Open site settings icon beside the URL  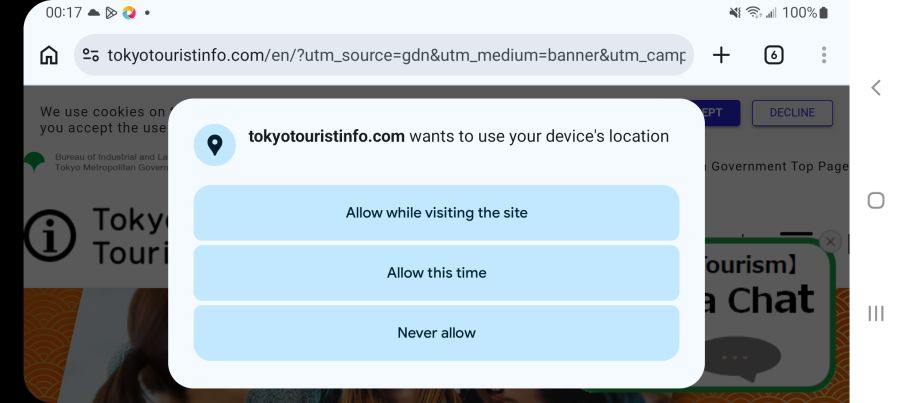pyautogui.click(x=91, y=55)
